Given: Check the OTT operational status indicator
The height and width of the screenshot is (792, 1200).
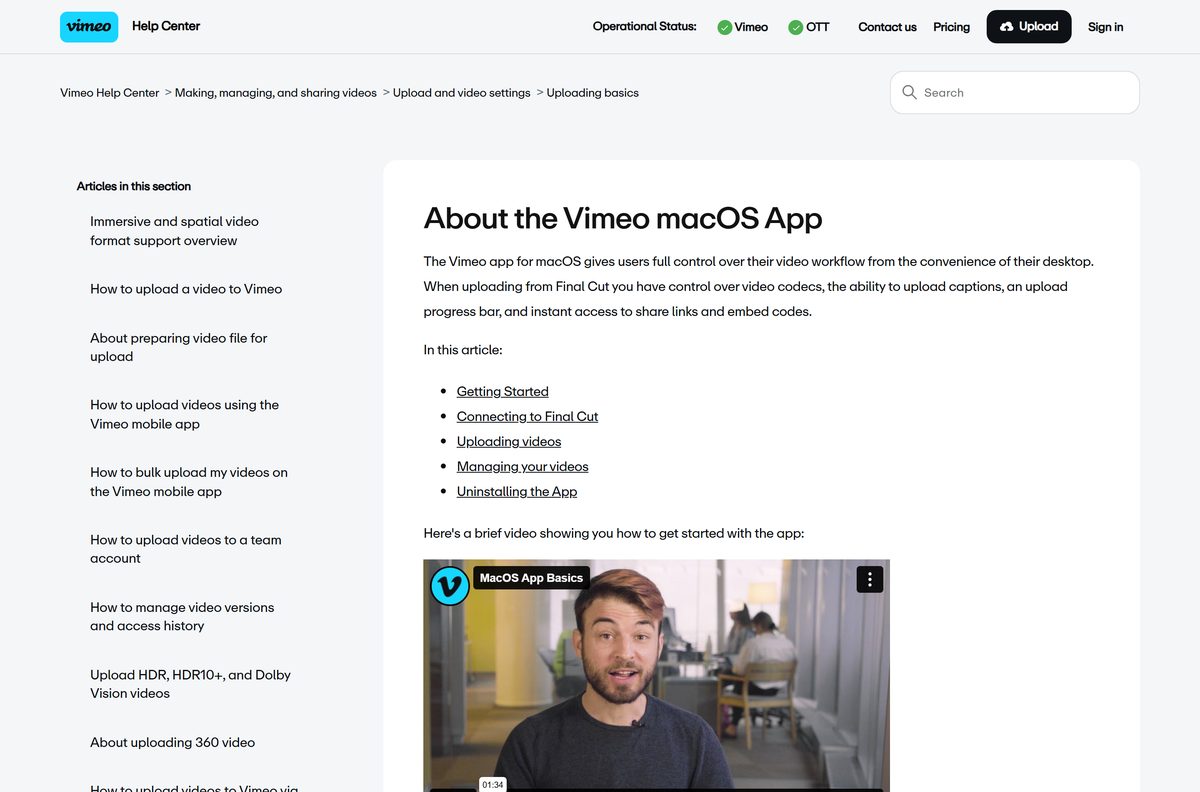Looking at the screenshot, I should [808, 27].
